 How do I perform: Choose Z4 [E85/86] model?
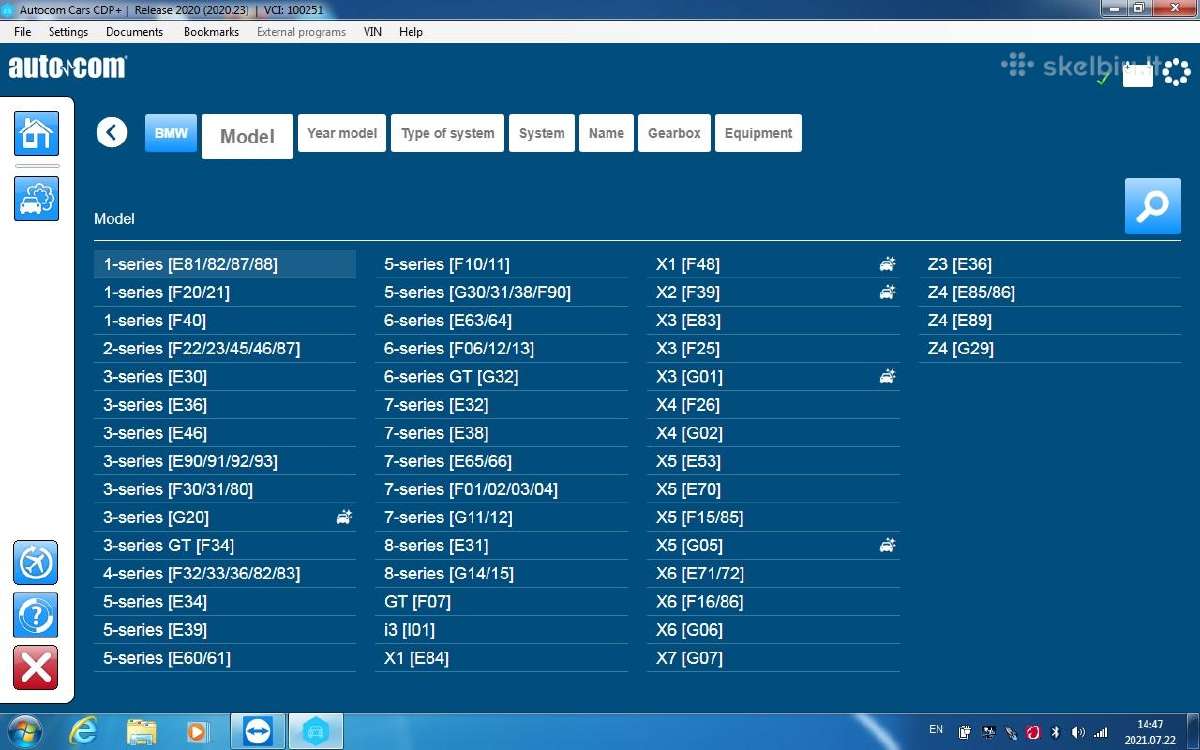[x=1050, y=292]
